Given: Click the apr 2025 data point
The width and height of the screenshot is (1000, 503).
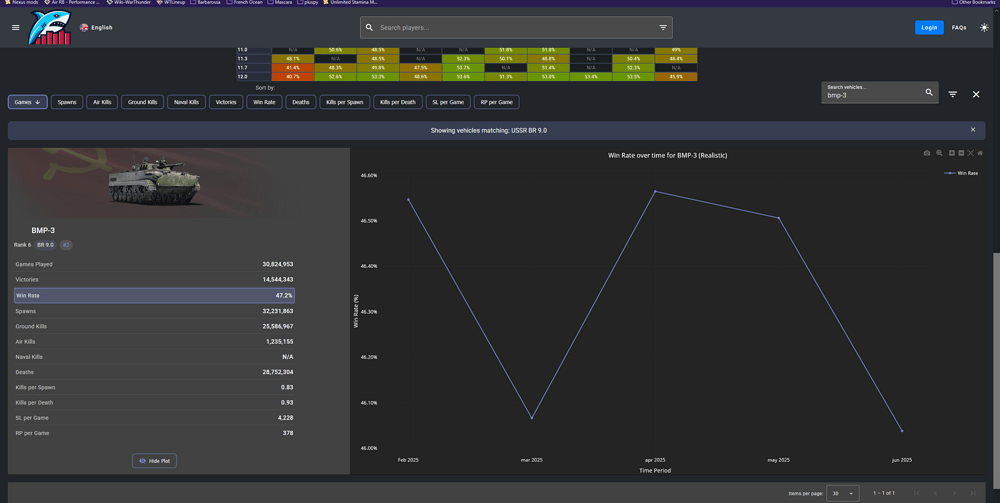Looking at the screenshot, I should 655,191.
